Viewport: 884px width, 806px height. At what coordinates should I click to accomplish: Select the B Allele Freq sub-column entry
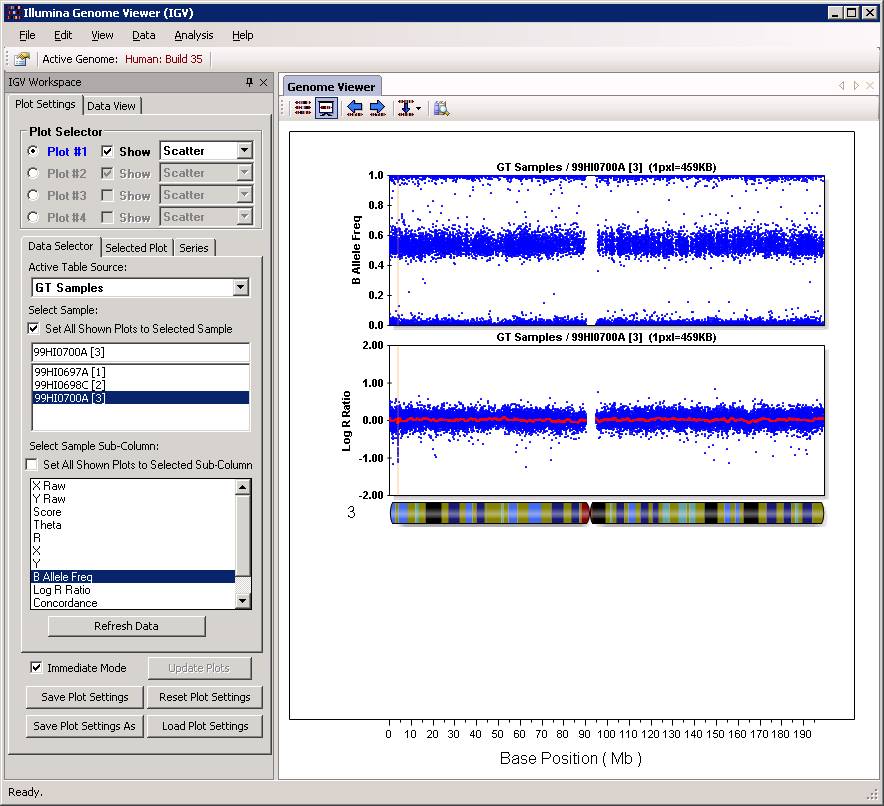click(133, 577)
